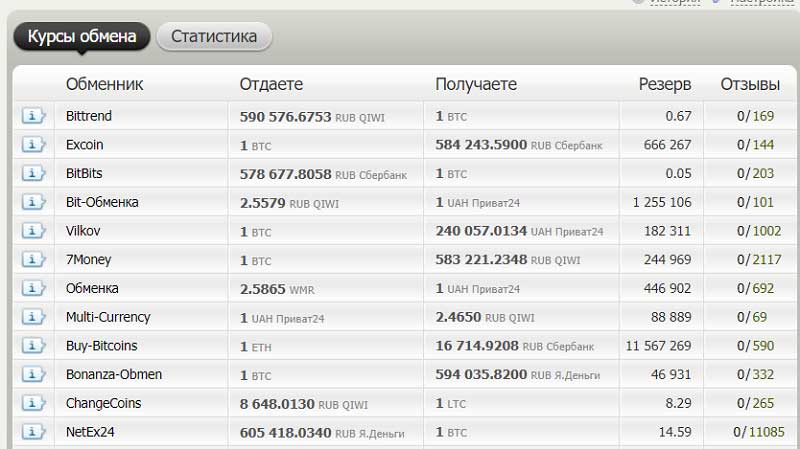Open info icon for Bonanza-Obmen row
The height and width of the screenshot is (449, 800).
33,374
